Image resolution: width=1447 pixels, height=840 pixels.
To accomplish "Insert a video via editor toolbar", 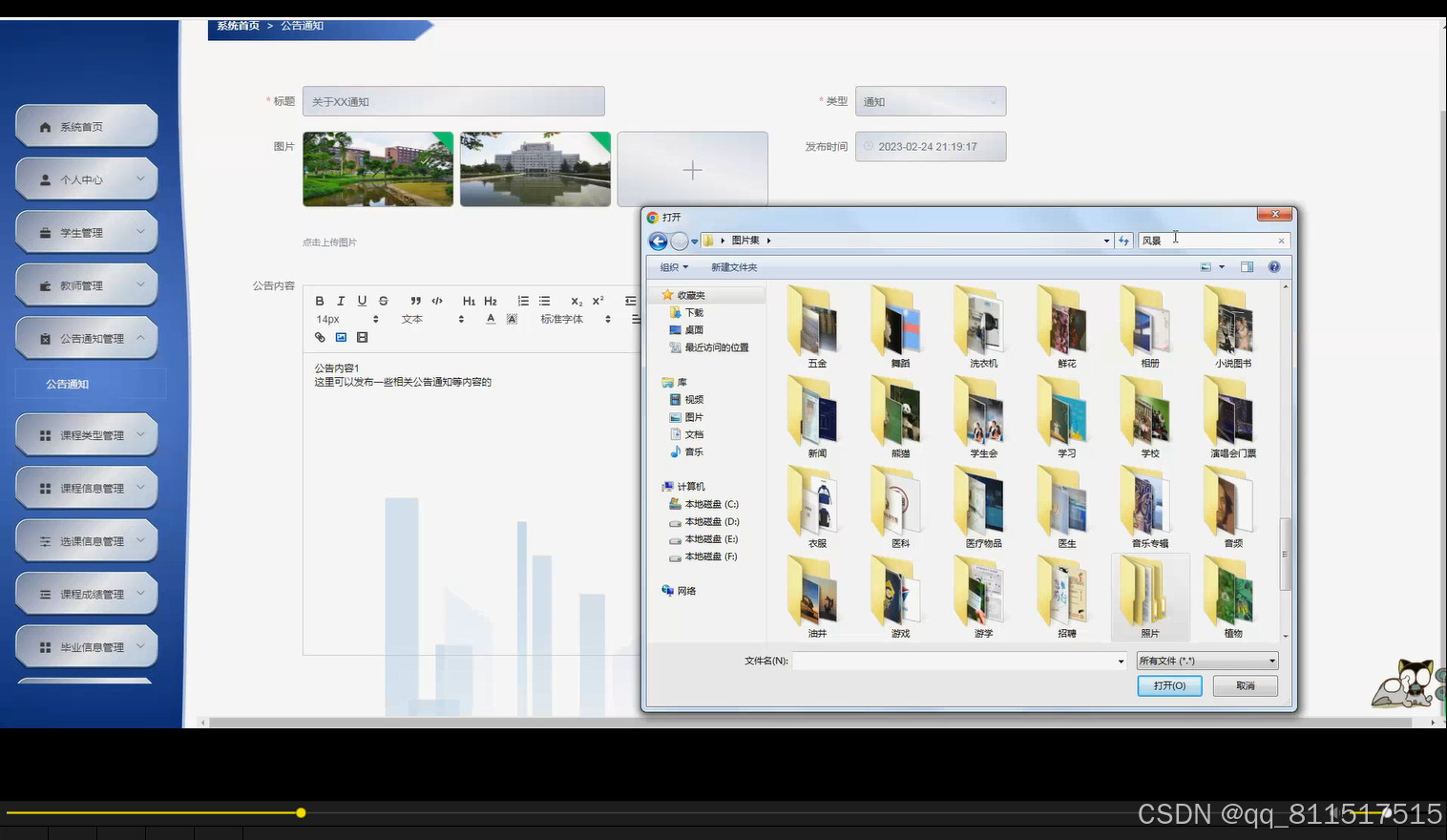I will coord(362,337).
